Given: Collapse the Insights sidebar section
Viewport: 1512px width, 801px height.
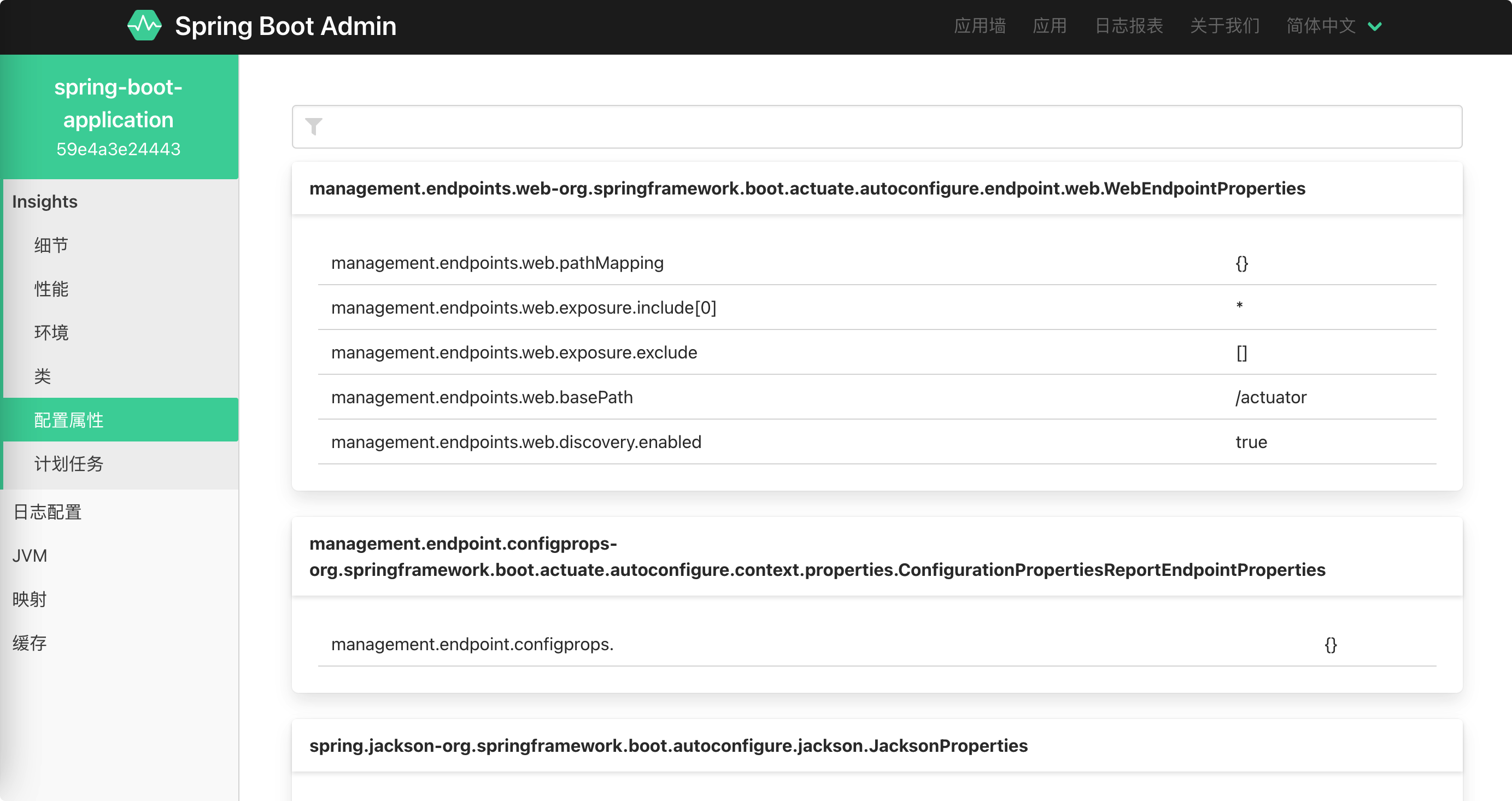Looking at the screenshot, I should [x=45, y=201].
